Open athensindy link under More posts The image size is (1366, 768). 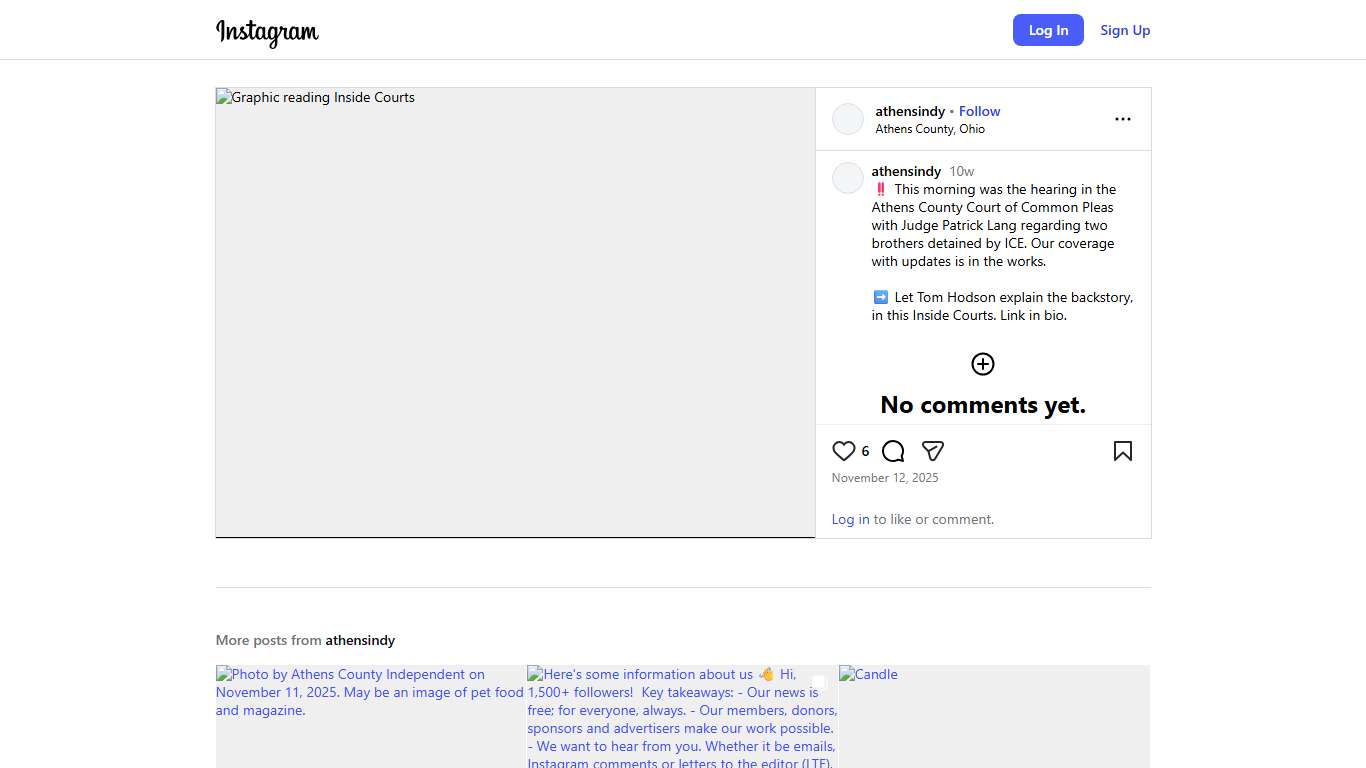(x=360, y=640)
